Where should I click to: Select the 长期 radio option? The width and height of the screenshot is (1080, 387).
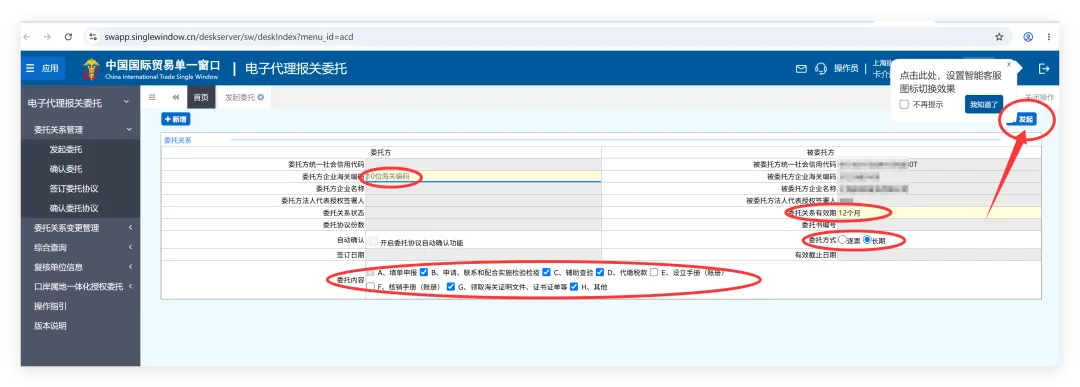coord(867,240)
